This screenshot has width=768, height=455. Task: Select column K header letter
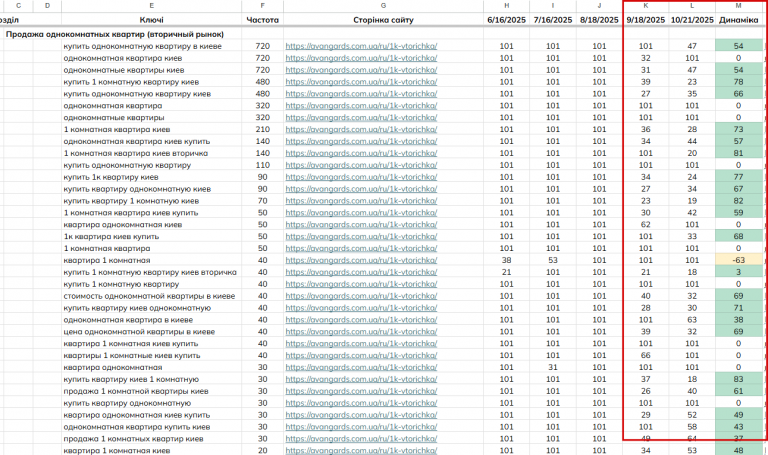pyautogui.click(x=646, y=6)
